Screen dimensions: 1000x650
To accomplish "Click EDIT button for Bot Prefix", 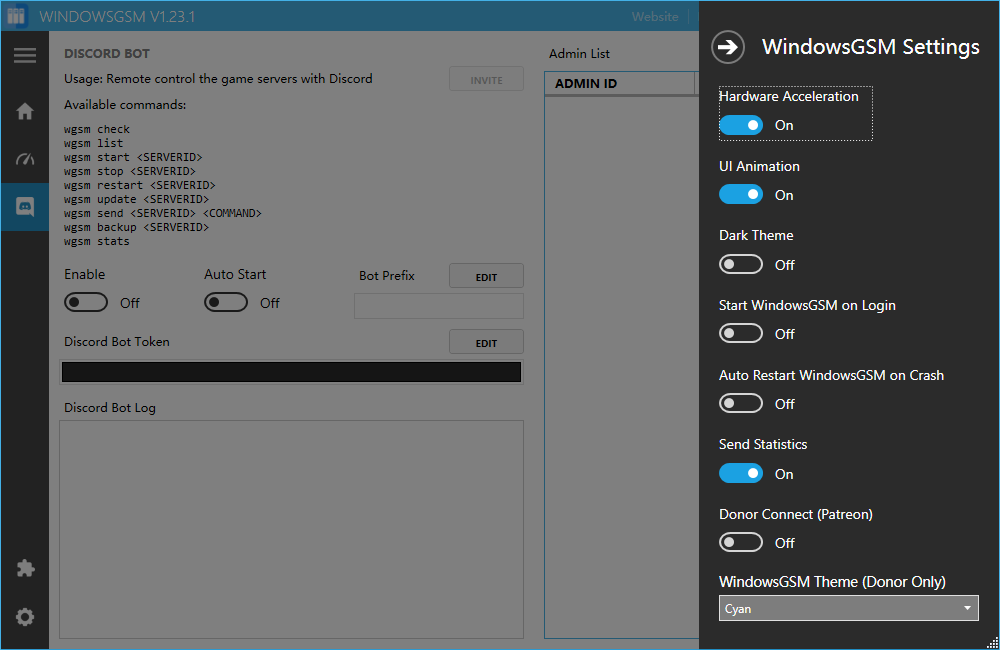I will click(x=486, y=277).
